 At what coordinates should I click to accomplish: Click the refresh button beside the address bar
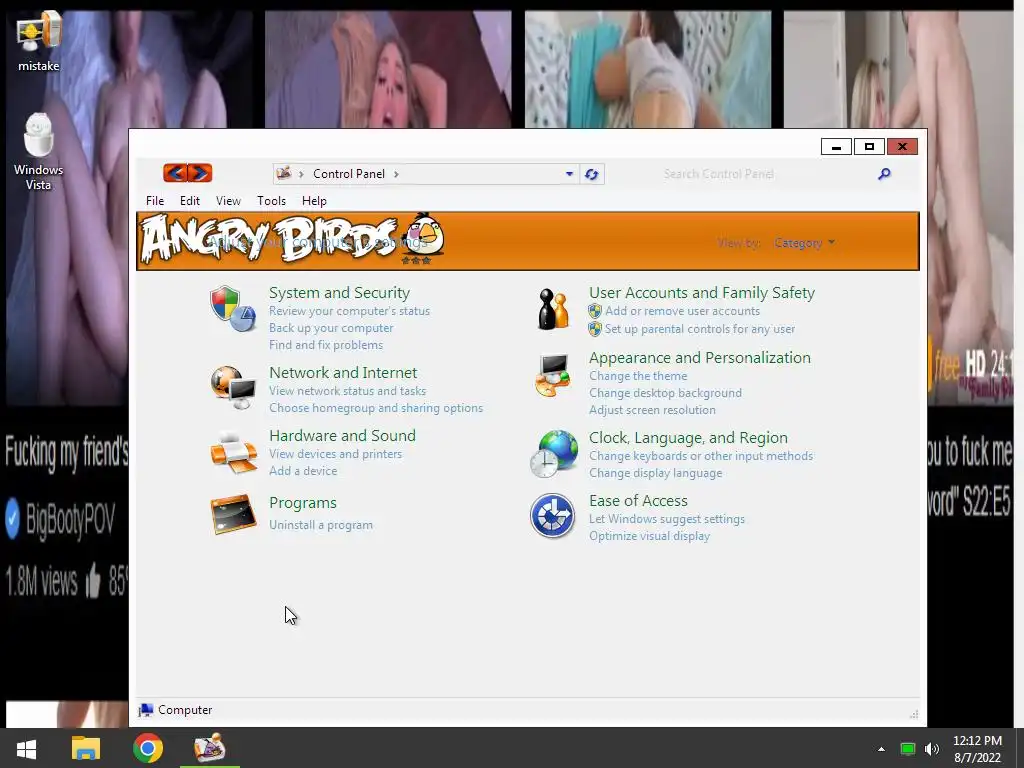pyautogui.click(x=592, y=174)
